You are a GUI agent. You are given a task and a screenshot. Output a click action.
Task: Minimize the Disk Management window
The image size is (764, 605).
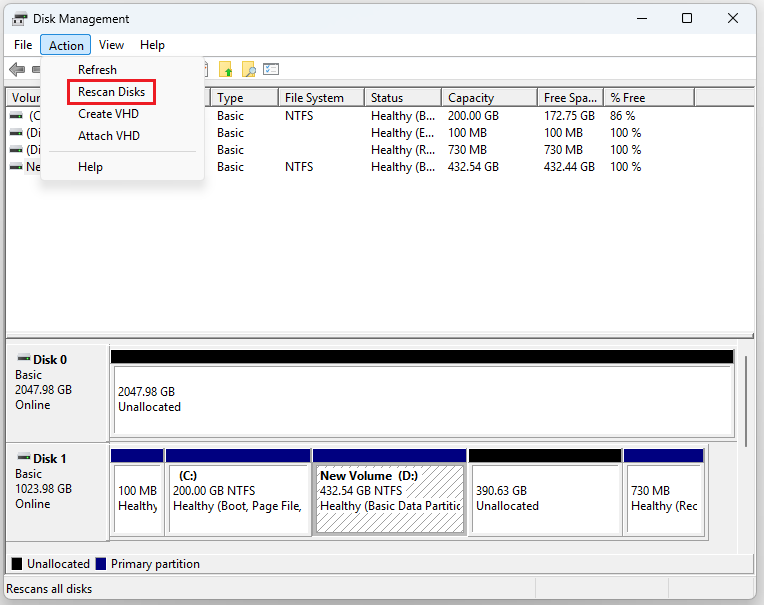point(642,19)
